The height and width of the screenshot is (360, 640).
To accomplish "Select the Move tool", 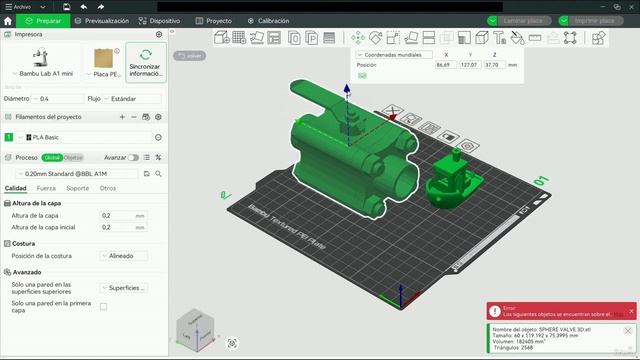I will point(358,38).
